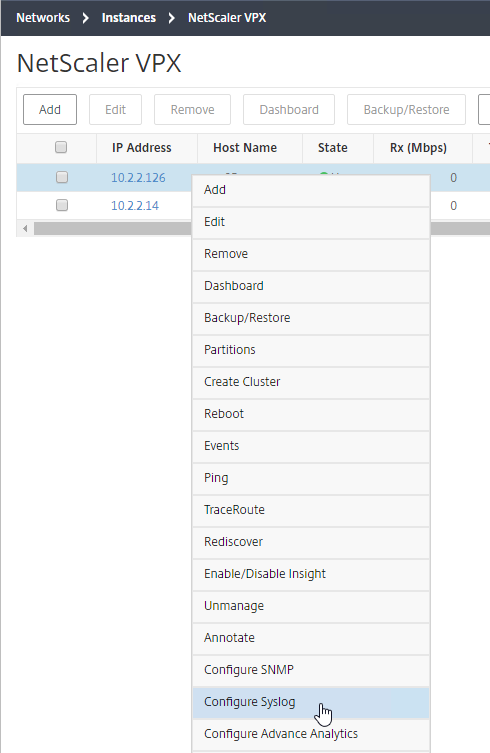490x753 pixels.
Task: Select Create Cluster menu option
Action: (311, 382)
